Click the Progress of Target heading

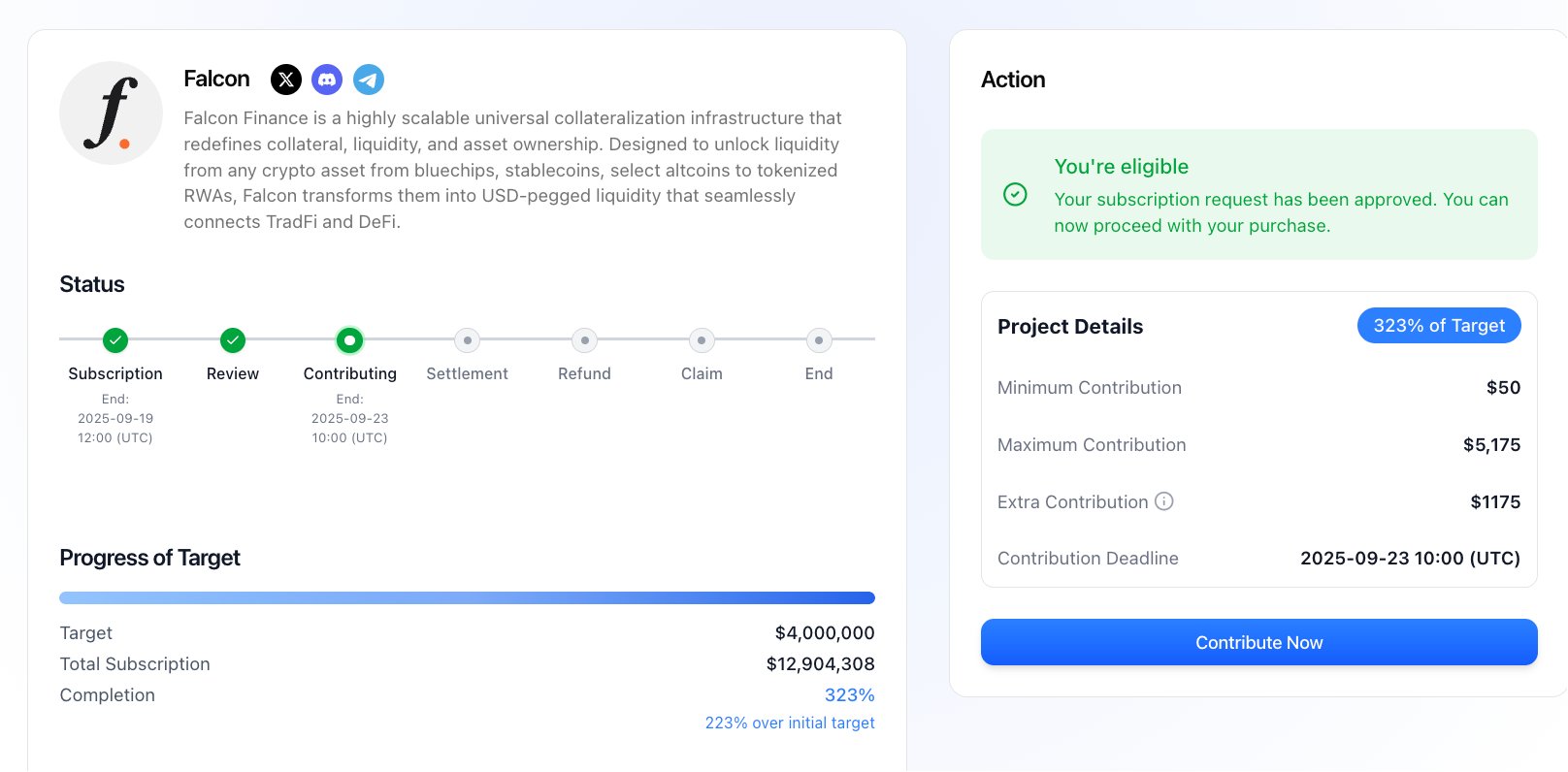pyautogui.click(x=149, y=558)
